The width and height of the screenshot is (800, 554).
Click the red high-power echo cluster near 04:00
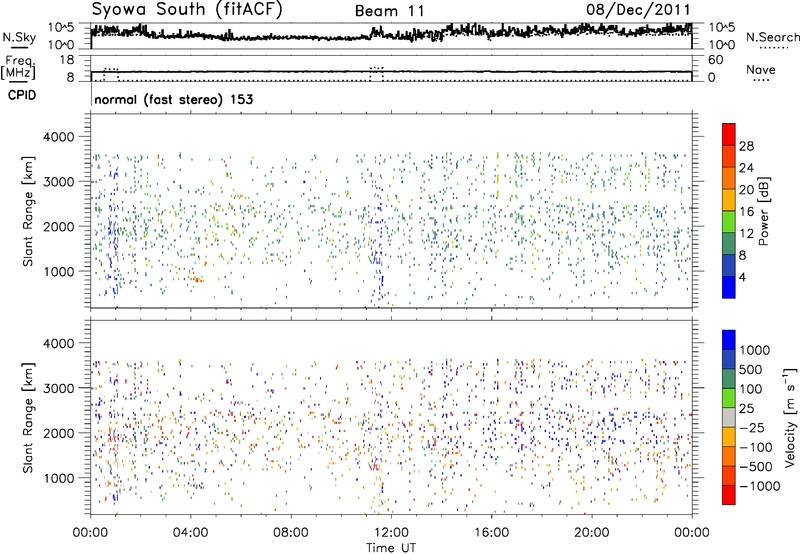(196, 280)
